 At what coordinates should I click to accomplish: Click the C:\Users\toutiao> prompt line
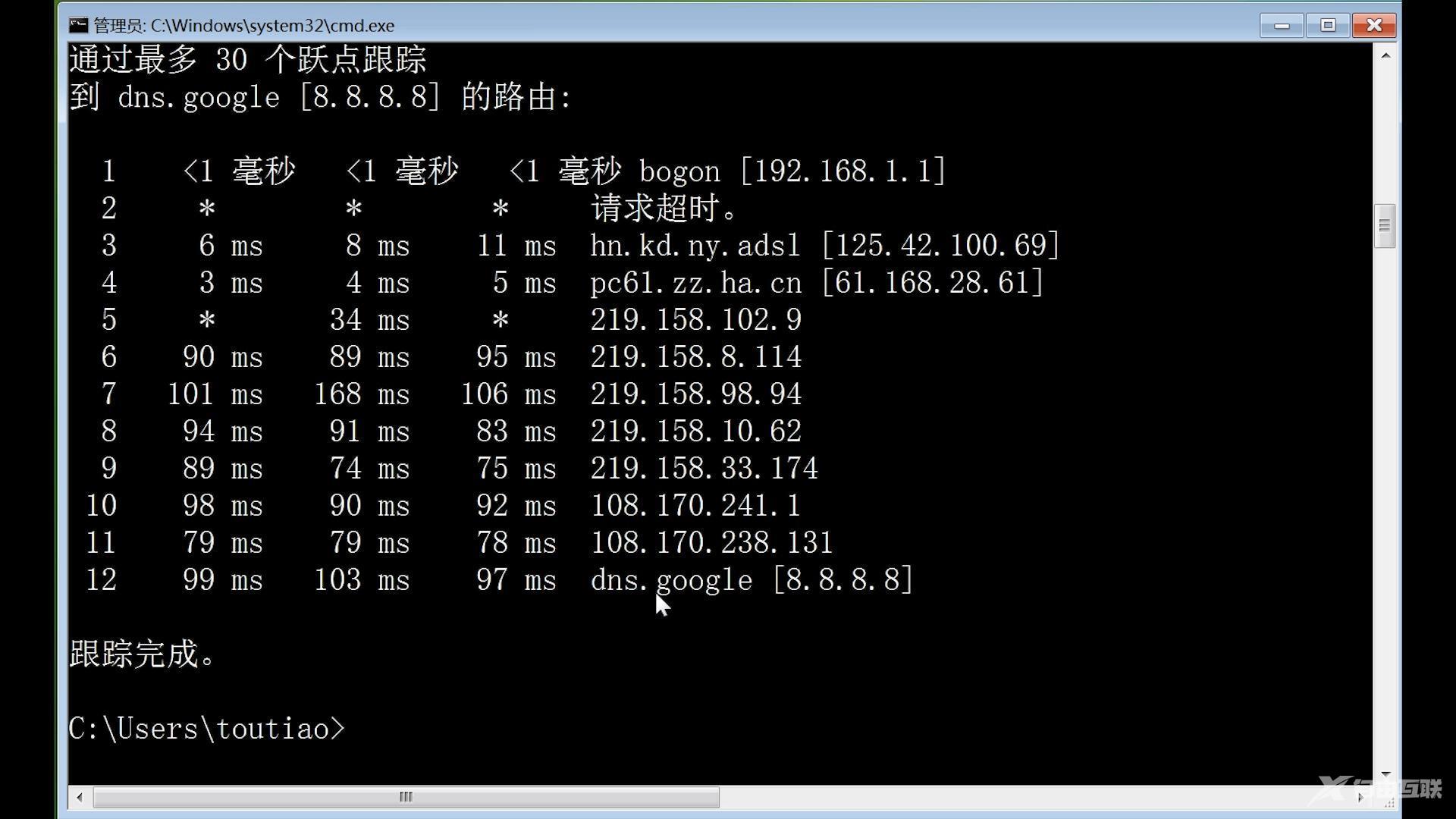point(206,729)
